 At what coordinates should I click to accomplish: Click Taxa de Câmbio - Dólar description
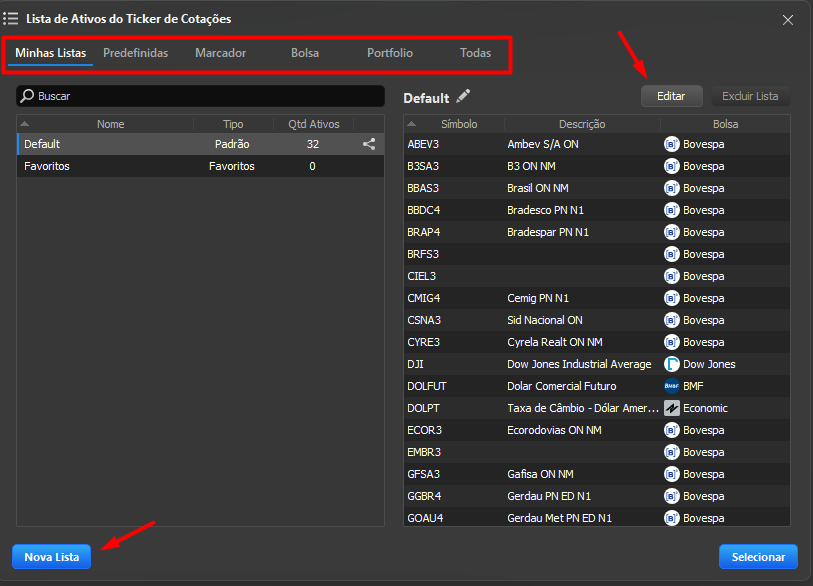tap(583, 408)
